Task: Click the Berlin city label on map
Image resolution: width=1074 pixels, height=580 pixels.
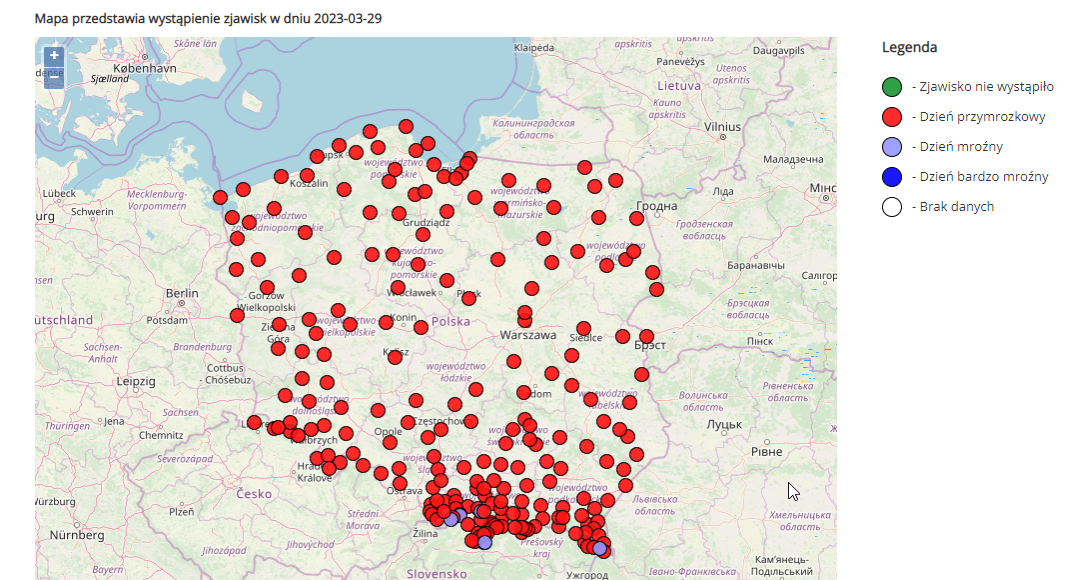Action: click(184, 293)
